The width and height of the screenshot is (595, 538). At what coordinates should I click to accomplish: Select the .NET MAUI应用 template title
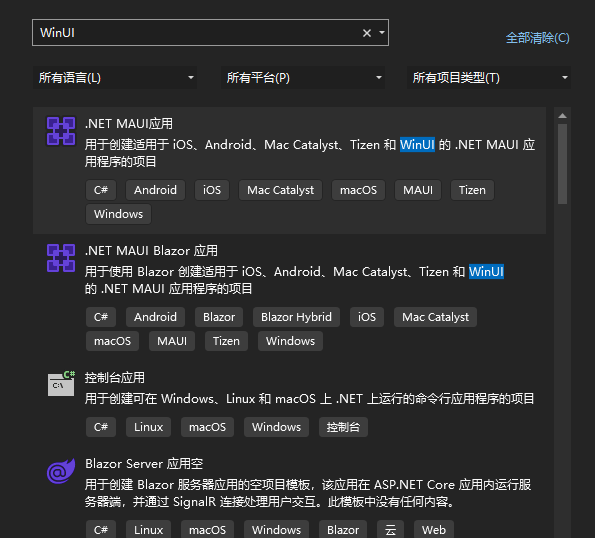pos(129,124)
